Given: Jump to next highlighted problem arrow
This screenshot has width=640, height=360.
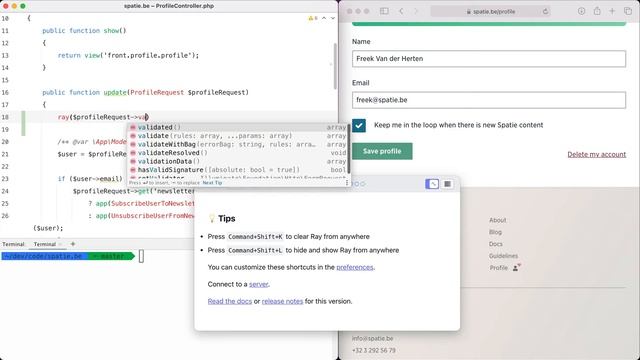Looking at the screenshot, I should click(333, 18).
